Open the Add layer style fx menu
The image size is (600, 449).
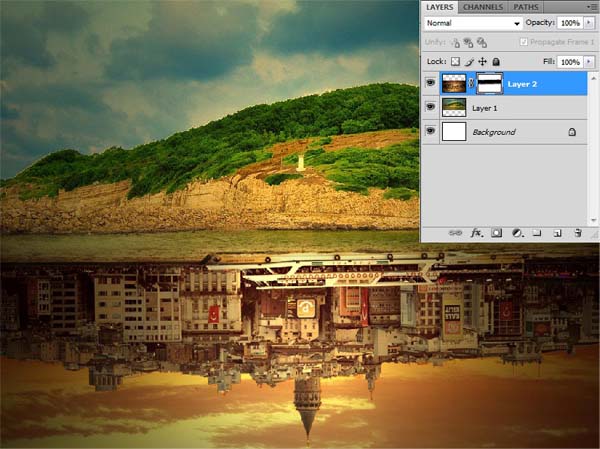pos(476,233)
